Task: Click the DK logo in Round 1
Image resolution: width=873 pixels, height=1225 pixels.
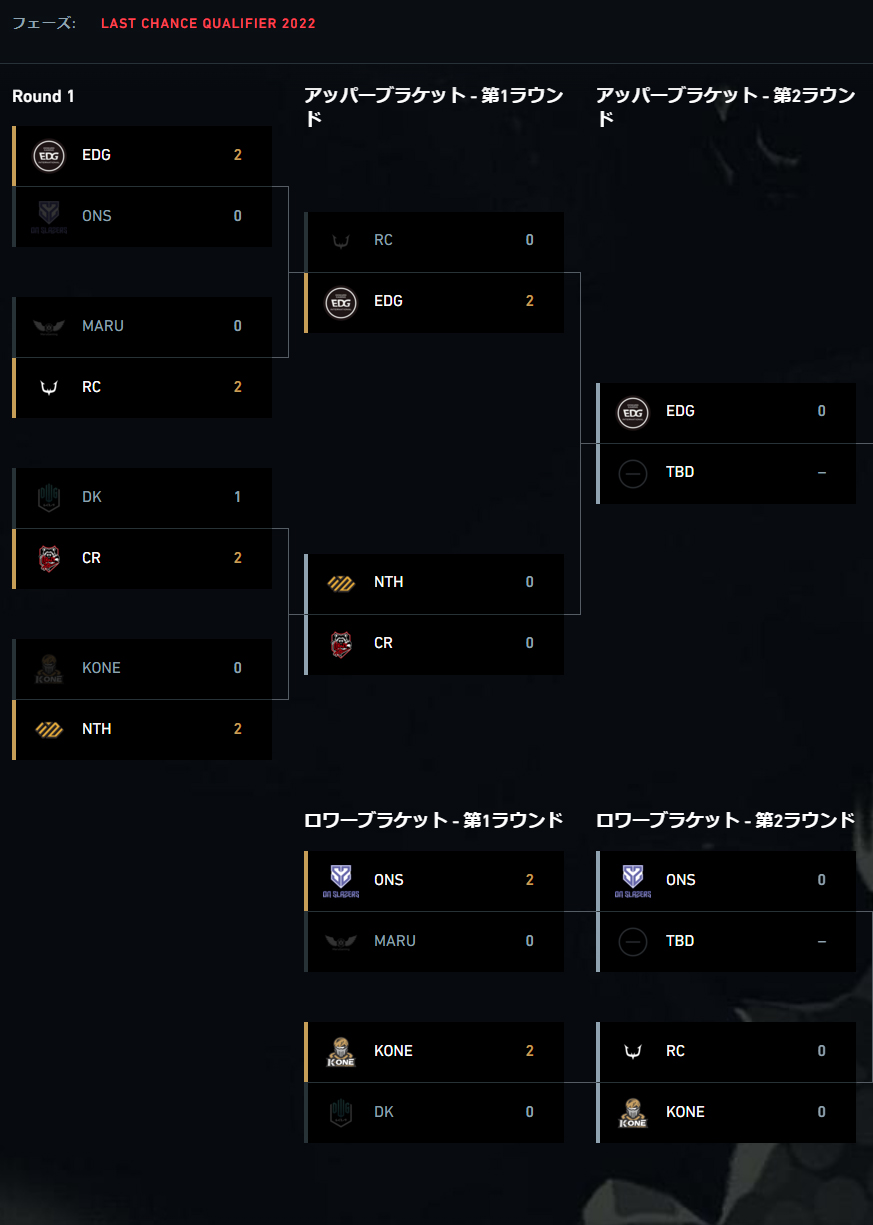Action: pyautogui.click(x=49, y=497)
